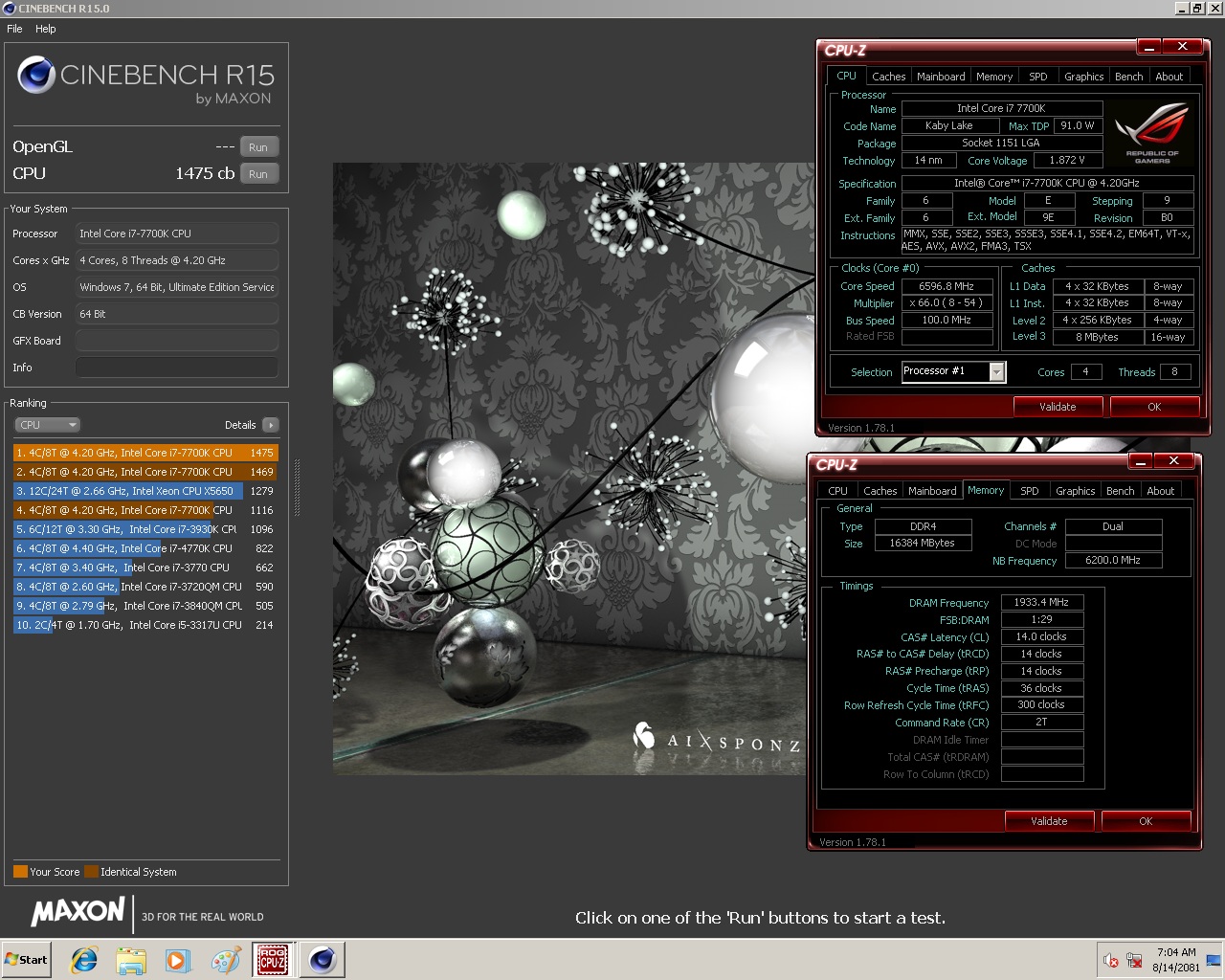Select the i7-3930K ranking entry
The height and width of the screenshot is (980, 1225).
pyautogui.click(x=145, y=529)
